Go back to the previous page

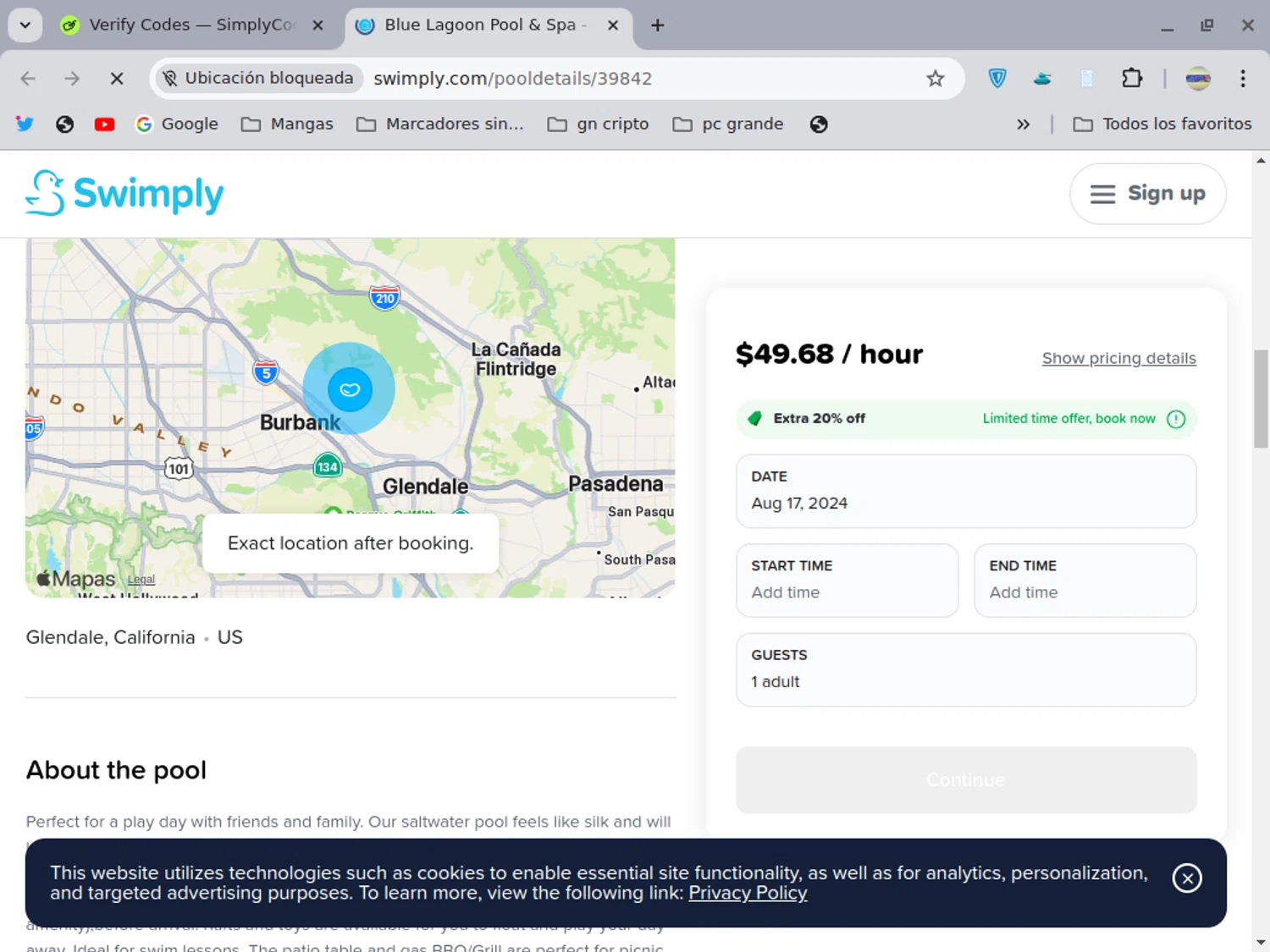(x=28, y=79)
